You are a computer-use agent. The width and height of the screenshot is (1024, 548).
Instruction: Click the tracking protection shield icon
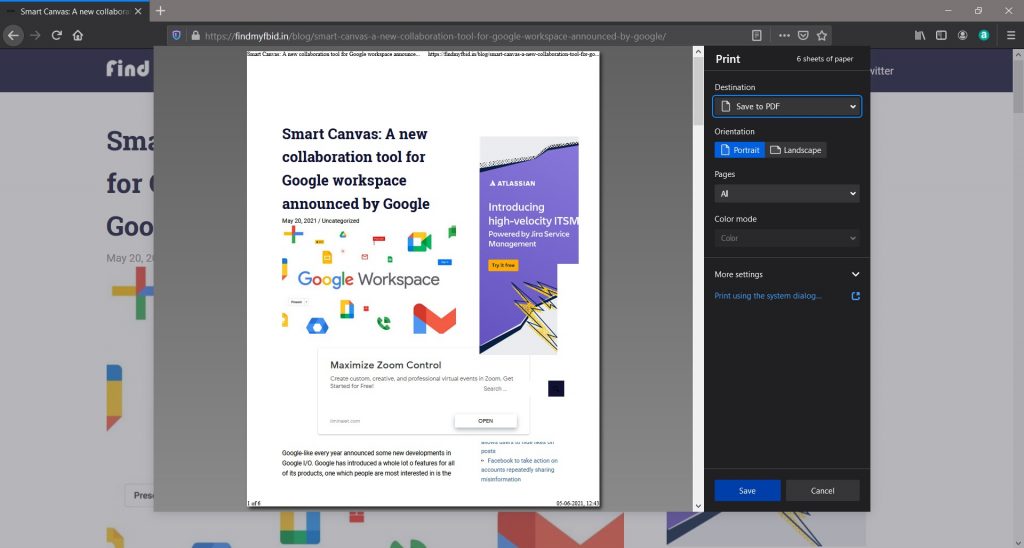(x=176, y=35)
